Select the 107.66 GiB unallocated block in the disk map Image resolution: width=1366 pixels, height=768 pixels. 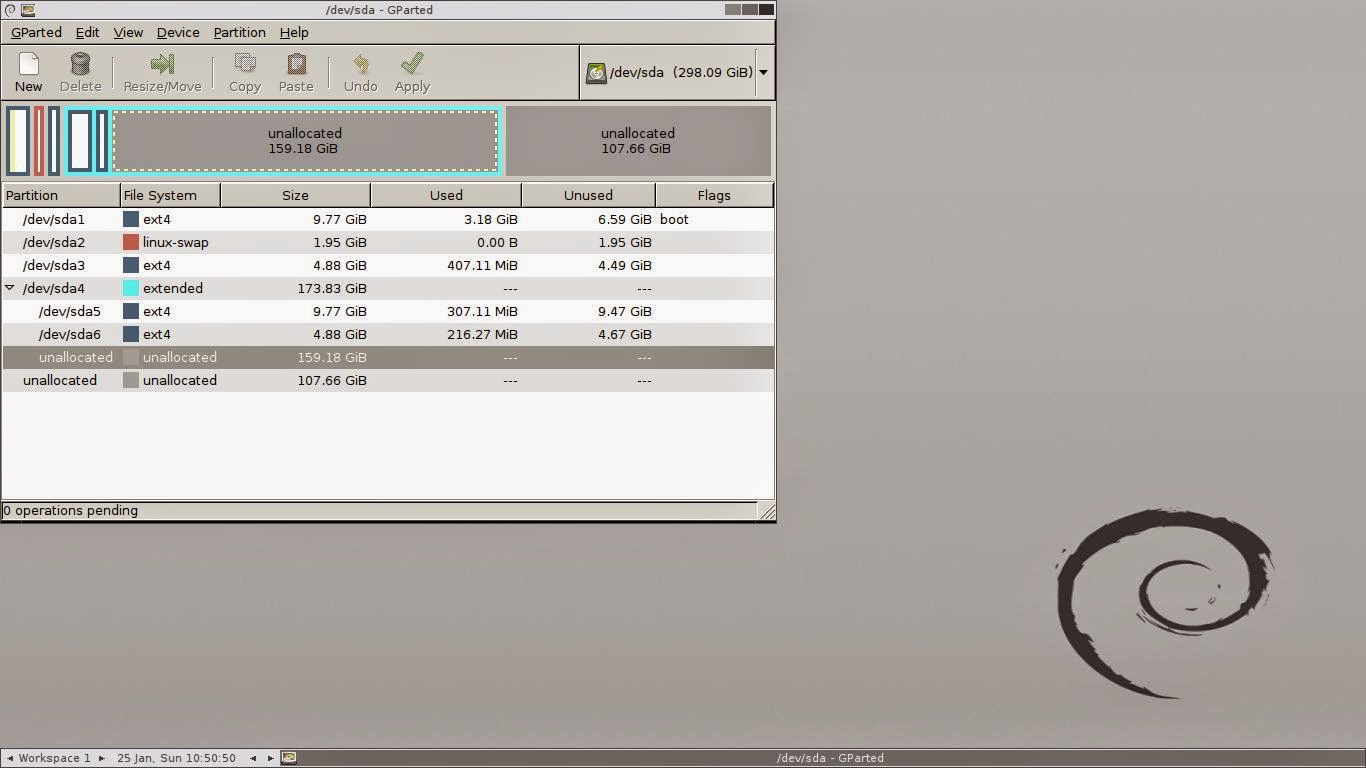[638, 141]
